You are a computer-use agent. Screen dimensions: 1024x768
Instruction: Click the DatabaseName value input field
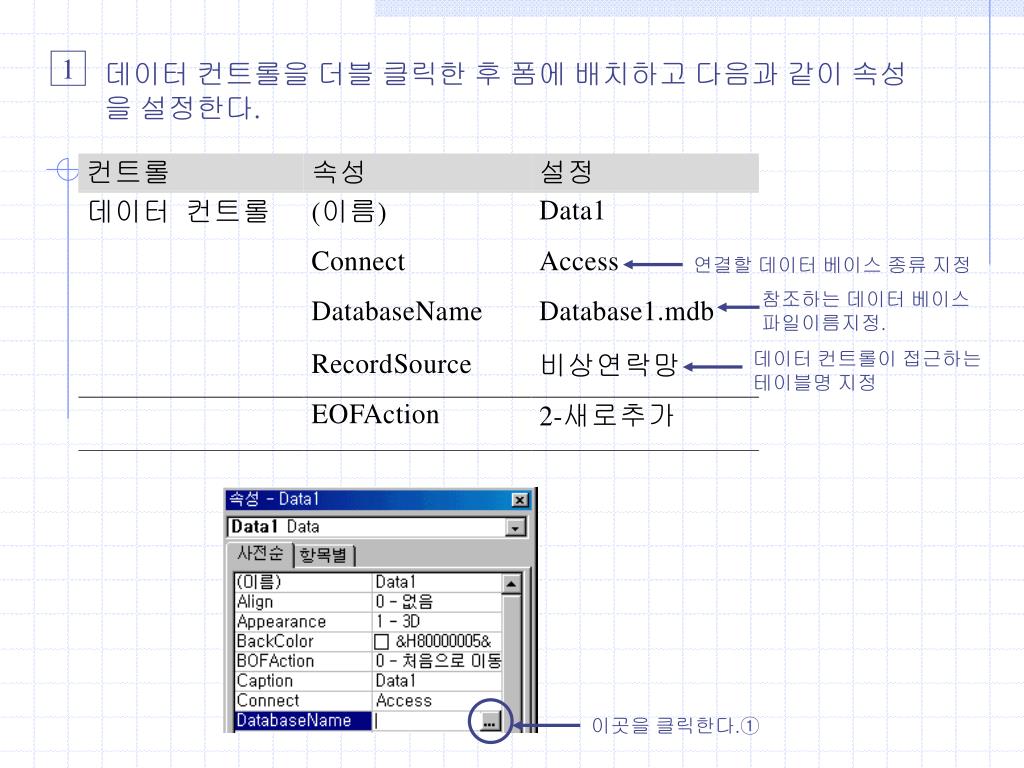[x=426, y=721]
